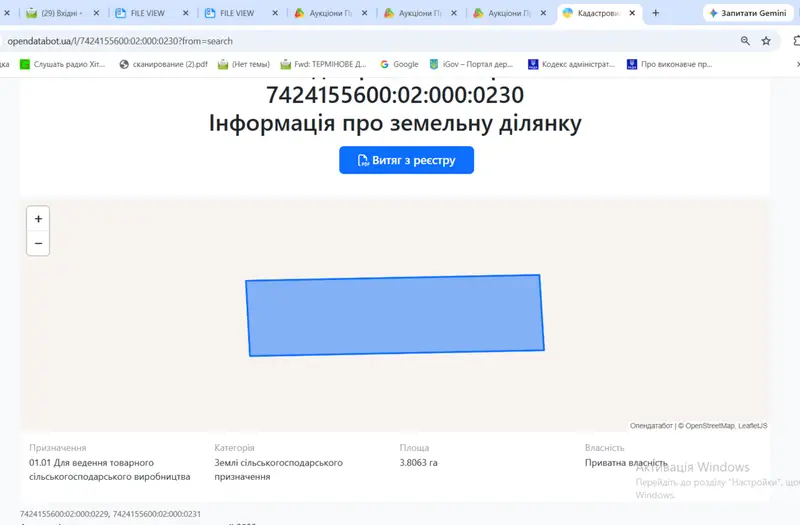Screen dimensions: 800x525
Task: Open the 'Про виконавче пр...' bookmark
Action: [669, 64]
